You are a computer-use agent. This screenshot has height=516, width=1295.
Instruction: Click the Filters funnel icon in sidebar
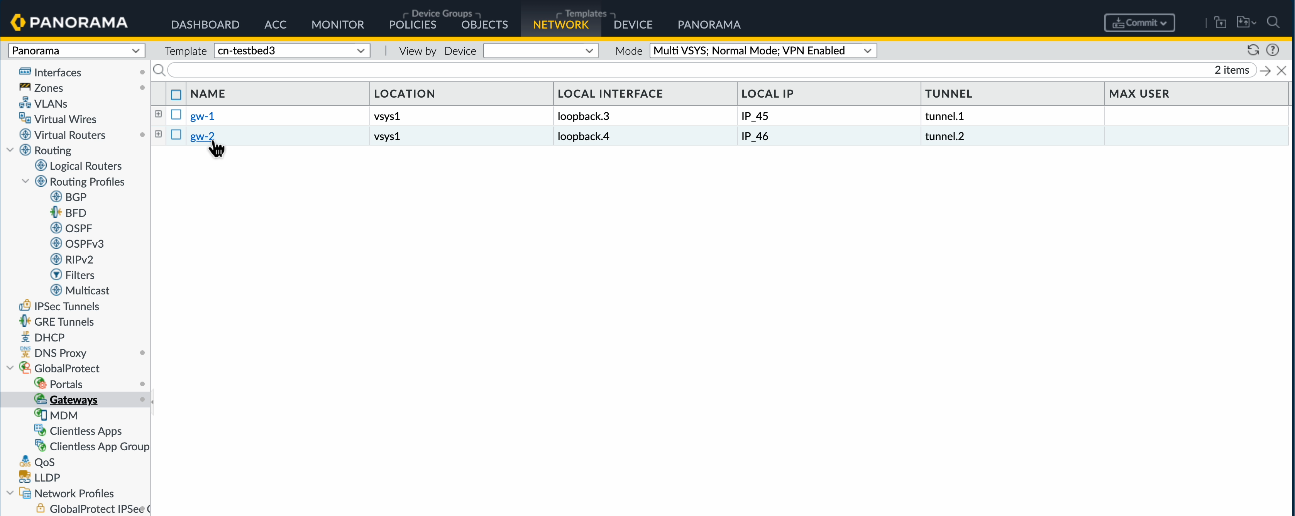point(57,275)
